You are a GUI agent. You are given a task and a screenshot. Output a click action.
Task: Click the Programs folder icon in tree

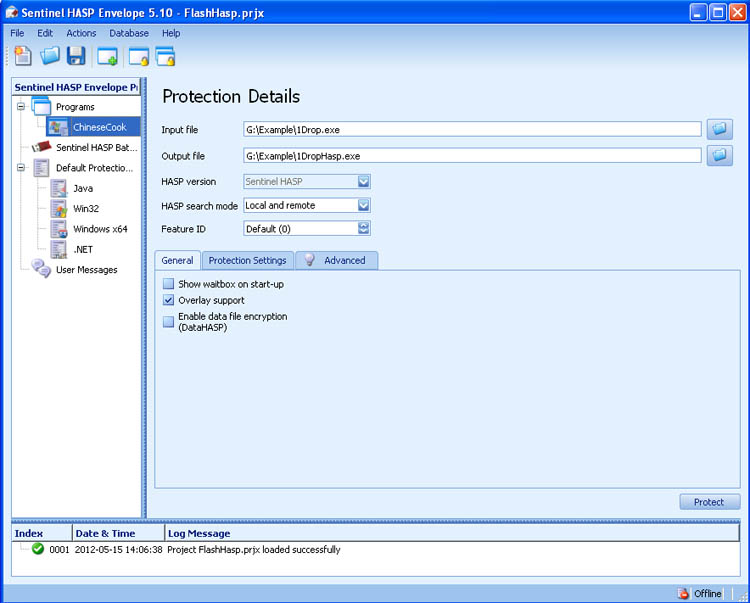point(41,106)
